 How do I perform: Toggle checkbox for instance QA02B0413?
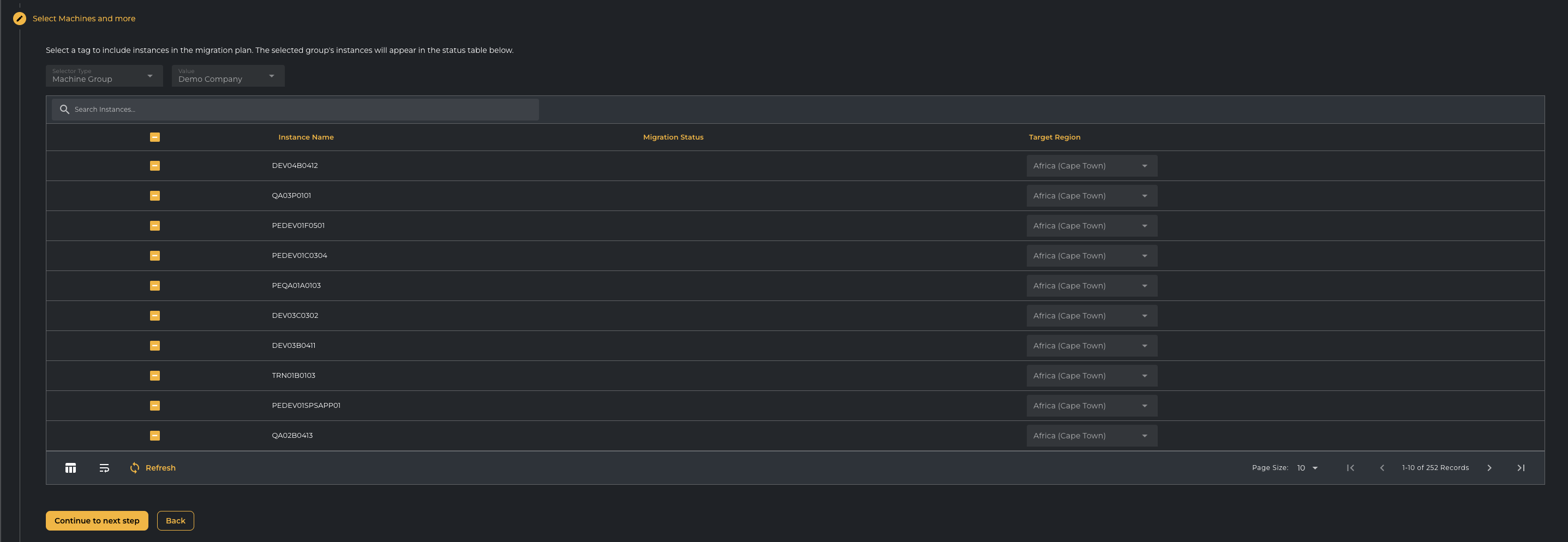[154, 436]
